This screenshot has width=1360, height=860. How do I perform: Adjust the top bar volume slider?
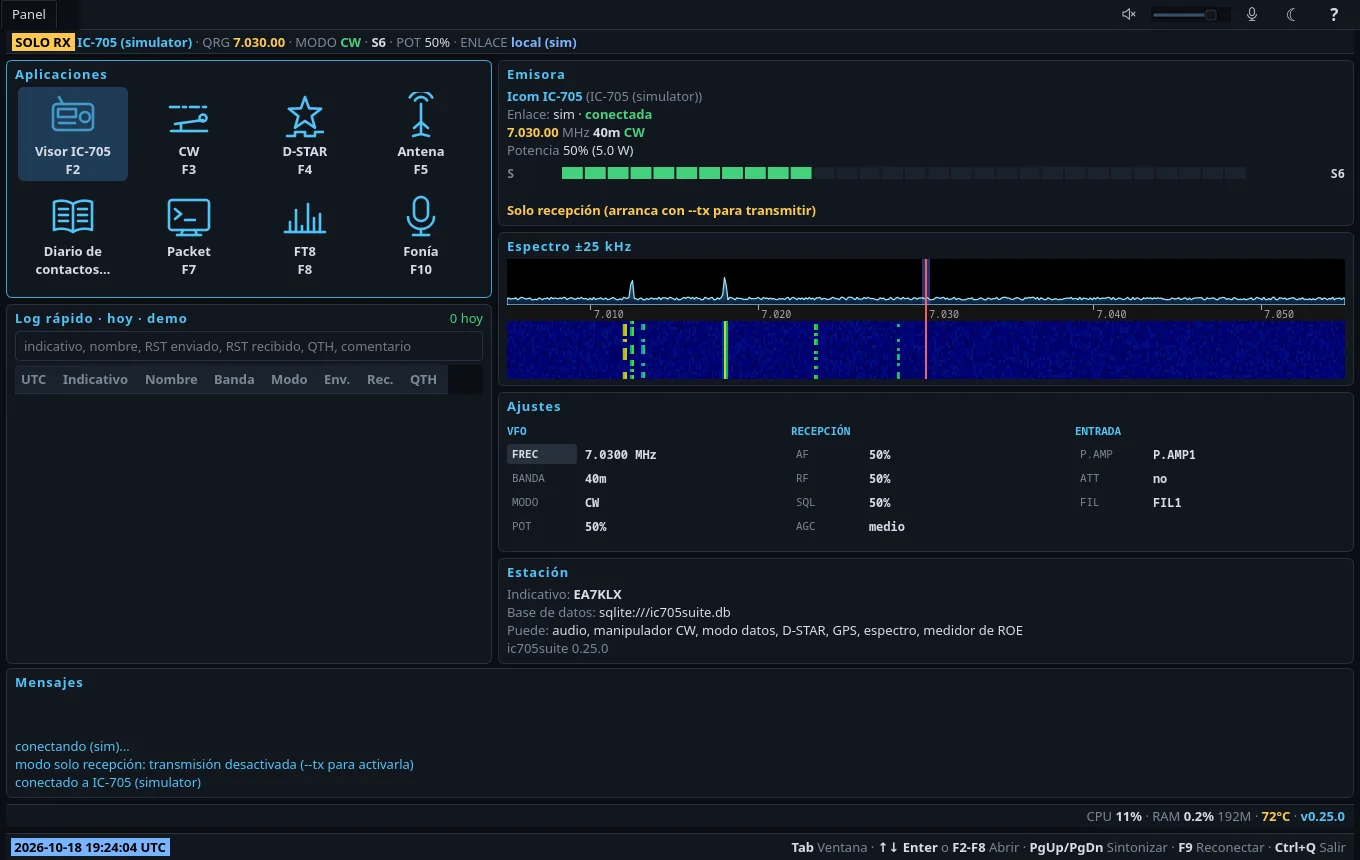(1190, 14)
